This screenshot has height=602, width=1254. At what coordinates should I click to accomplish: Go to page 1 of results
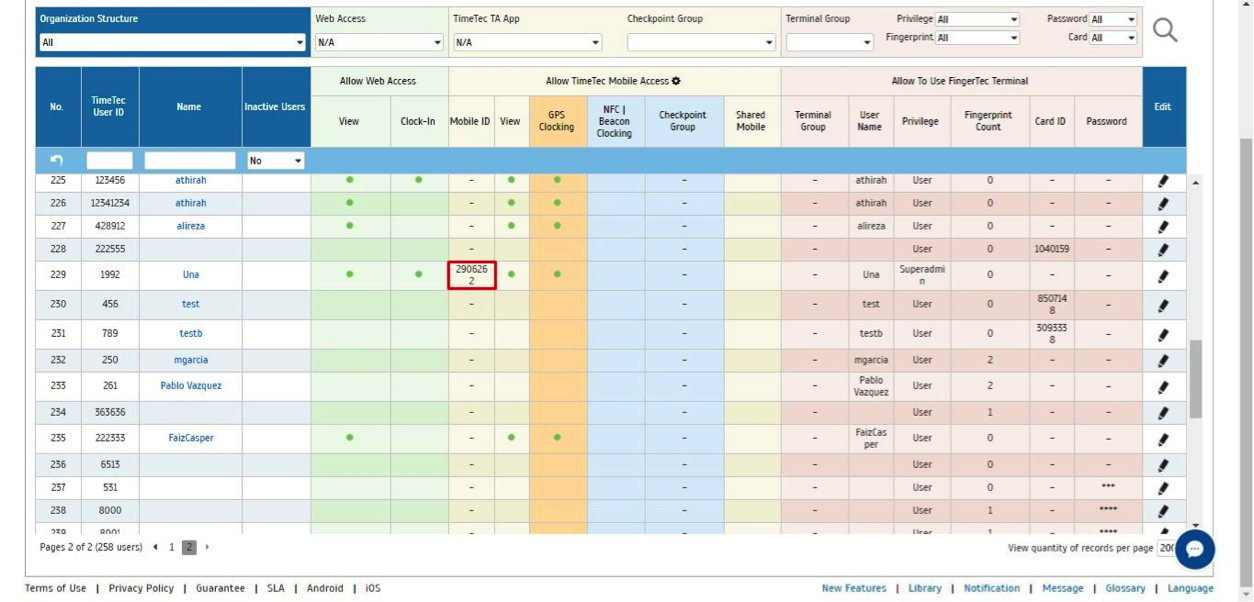(x=171, y=547)
